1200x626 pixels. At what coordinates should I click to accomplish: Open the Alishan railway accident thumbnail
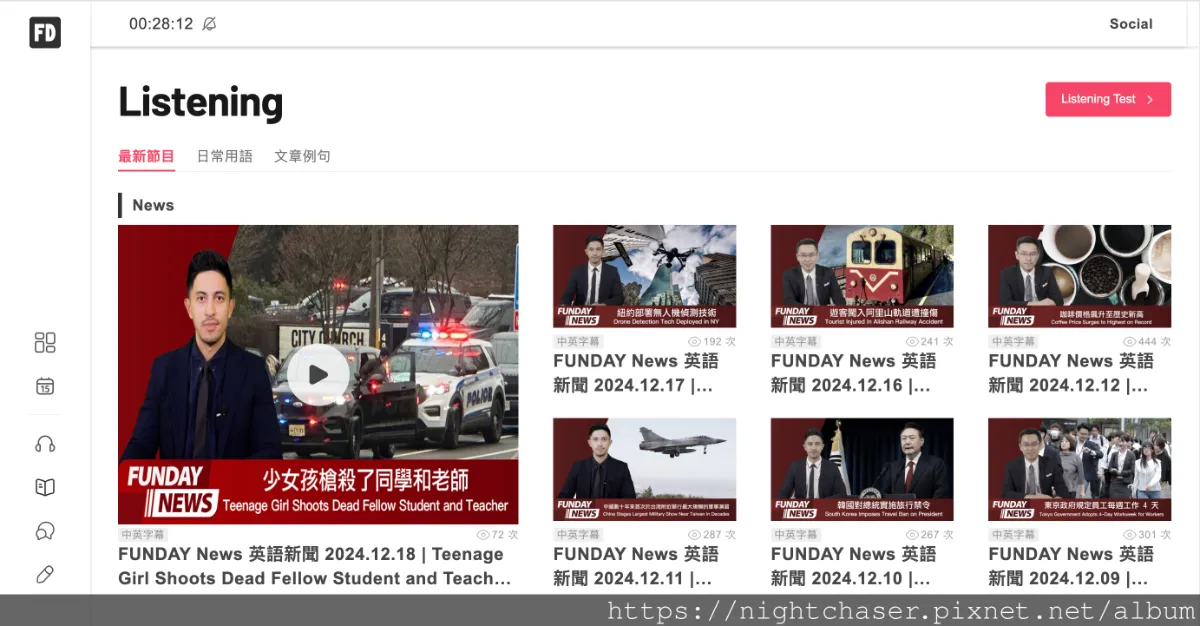(862, 276)
